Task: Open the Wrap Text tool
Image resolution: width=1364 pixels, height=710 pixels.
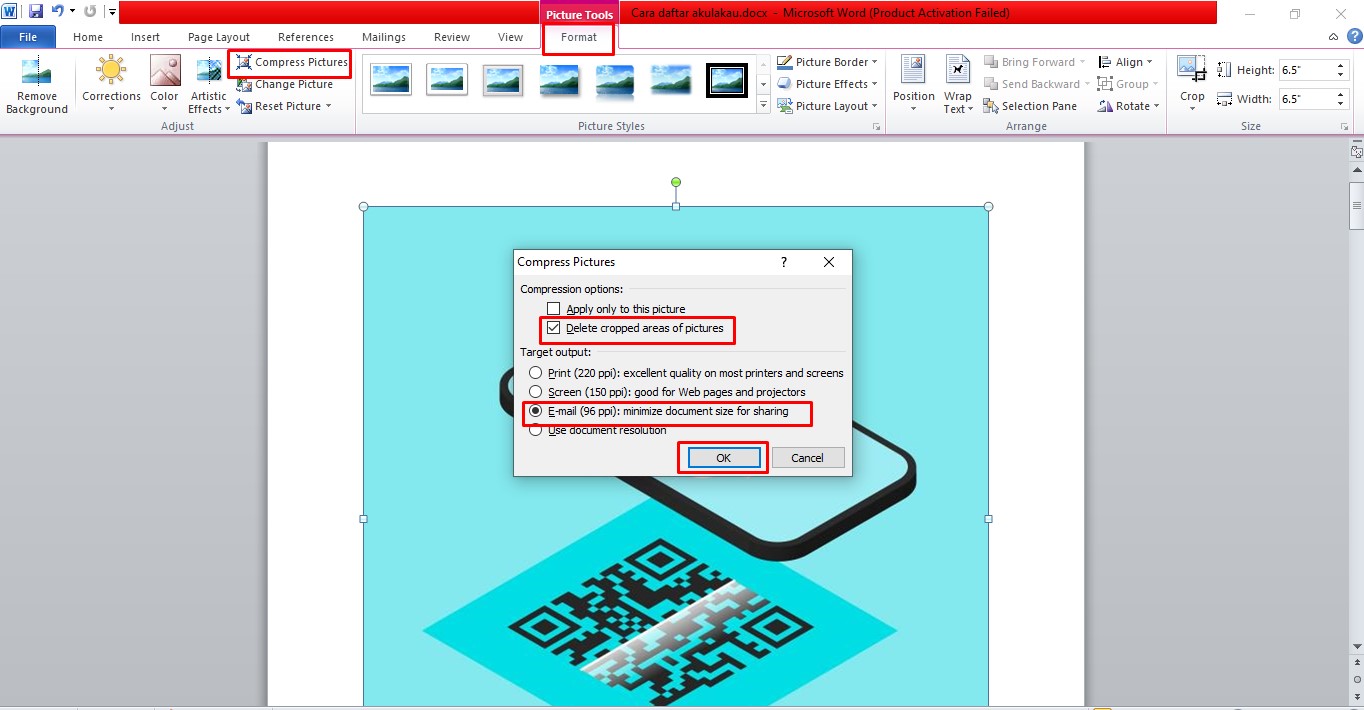Action: coord(957,84)
